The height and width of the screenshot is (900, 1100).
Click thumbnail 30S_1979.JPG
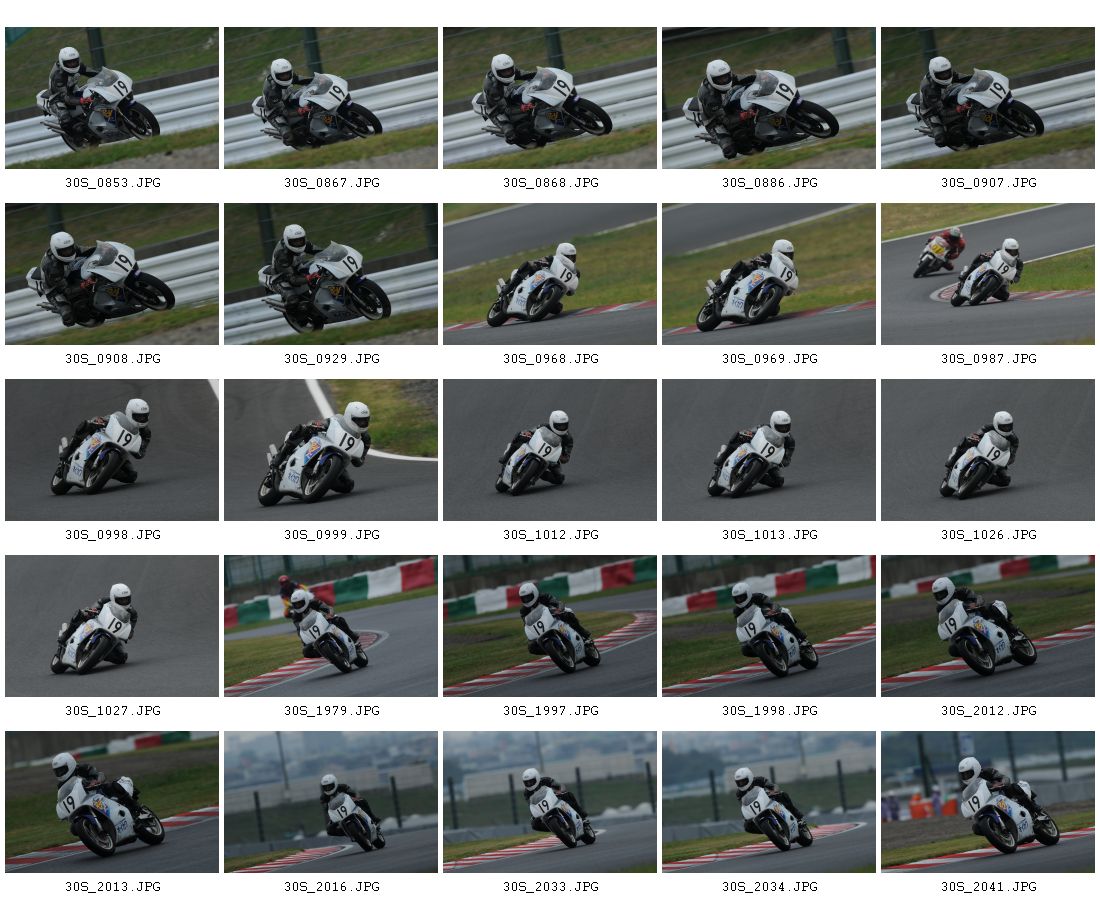coord(330,626)
